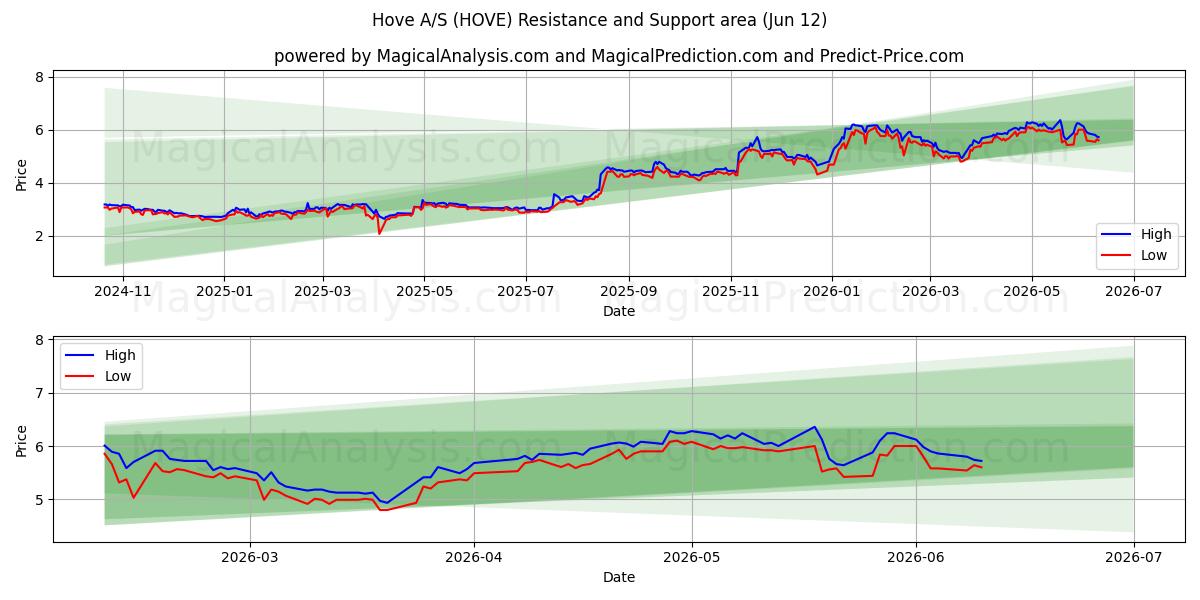Click the y-axis value '8' in top chart
This screenshot has width=1200, height=600.
point(41,77)
